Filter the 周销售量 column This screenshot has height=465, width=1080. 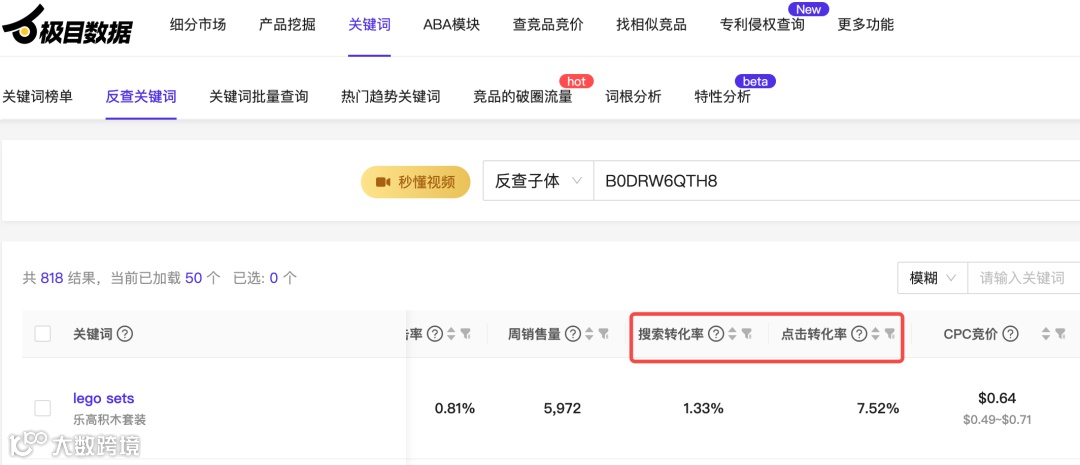click(x=604, y=334)
